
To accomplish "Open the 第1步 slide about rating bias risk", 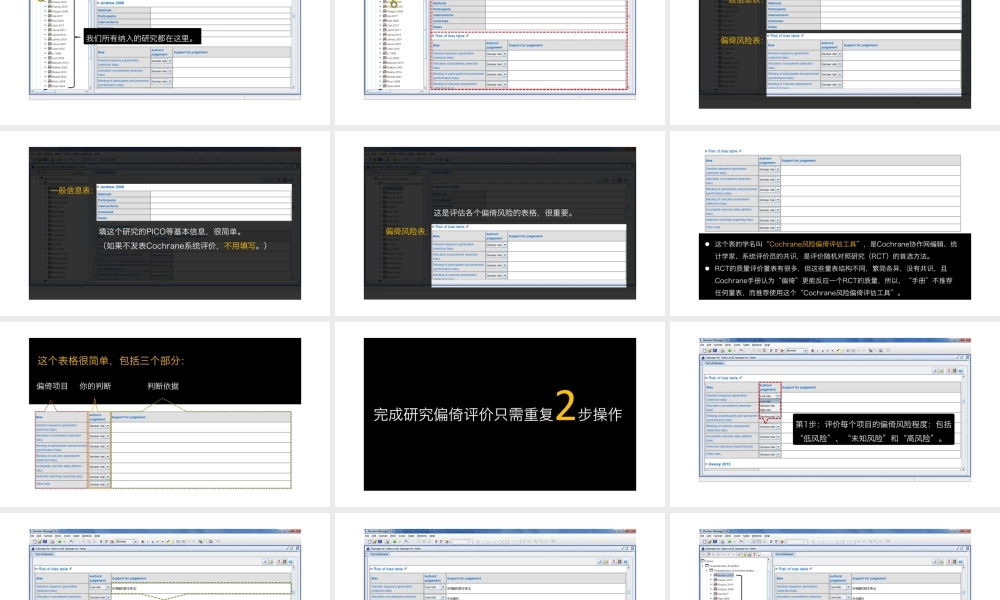I will click(x=834, y=414).
